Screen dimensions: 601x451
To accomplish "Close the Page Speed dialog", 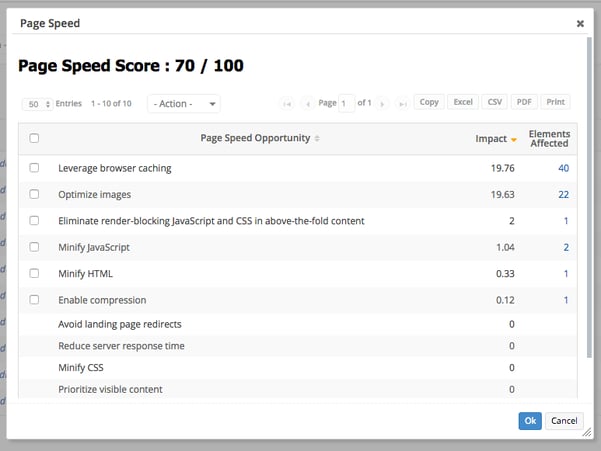I will point(580,24).
